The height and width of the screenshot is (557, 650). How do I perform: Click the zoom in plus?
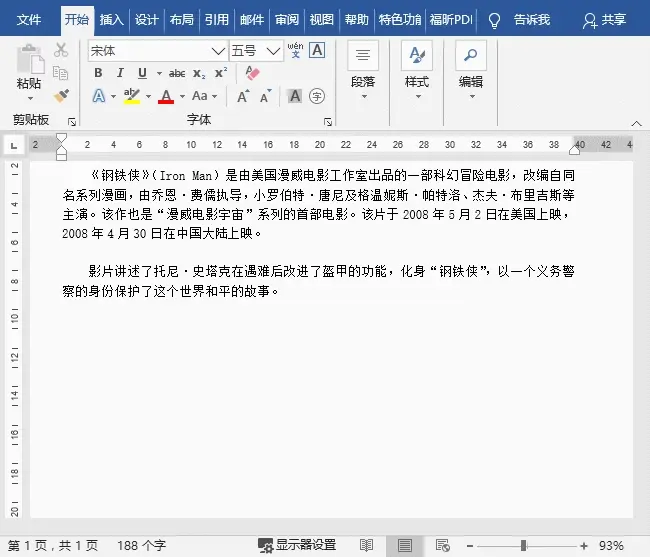[x=584, y=546]
